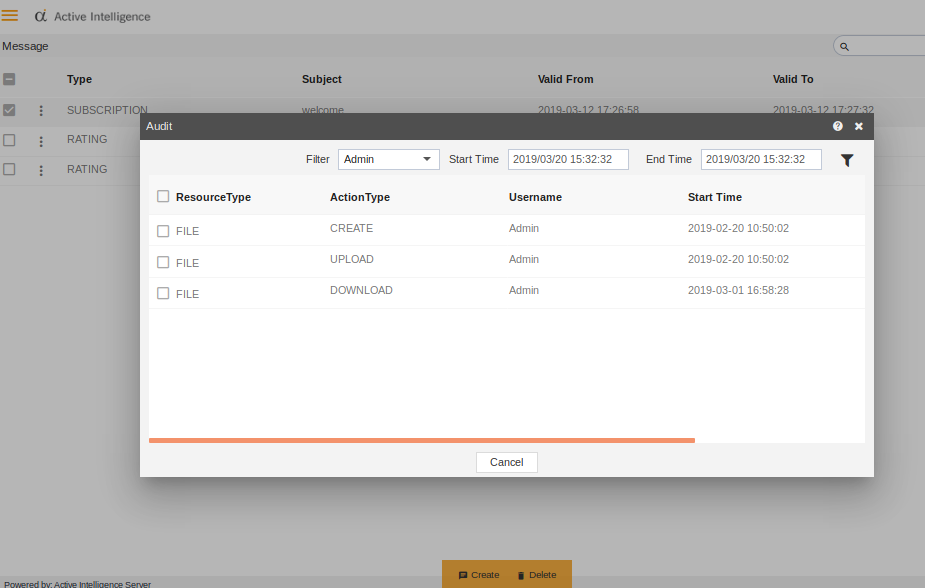Sort by the Username column header

[x=535, y=197]
